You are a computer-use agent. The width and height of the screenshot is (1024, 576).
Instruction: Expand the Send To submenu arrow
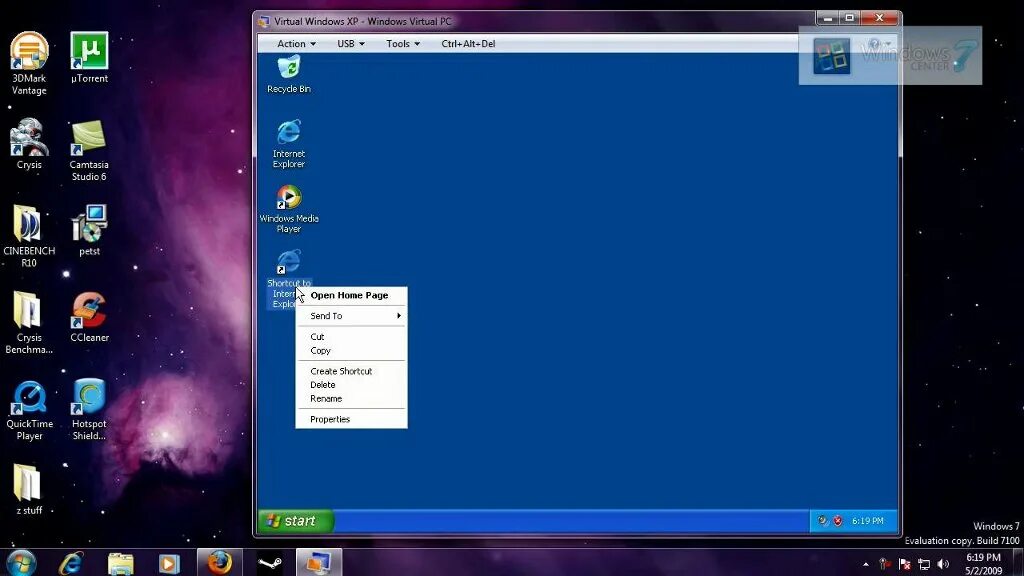click(x=398, y=315)
